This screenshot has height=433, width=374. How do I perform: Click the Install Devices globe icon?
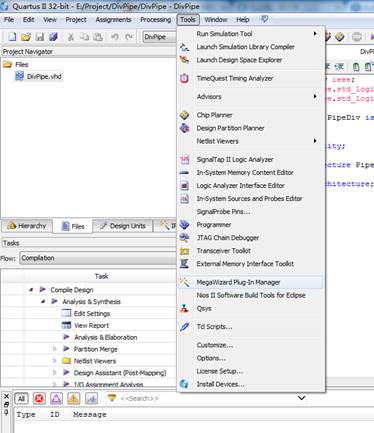(x=184, y=384)
